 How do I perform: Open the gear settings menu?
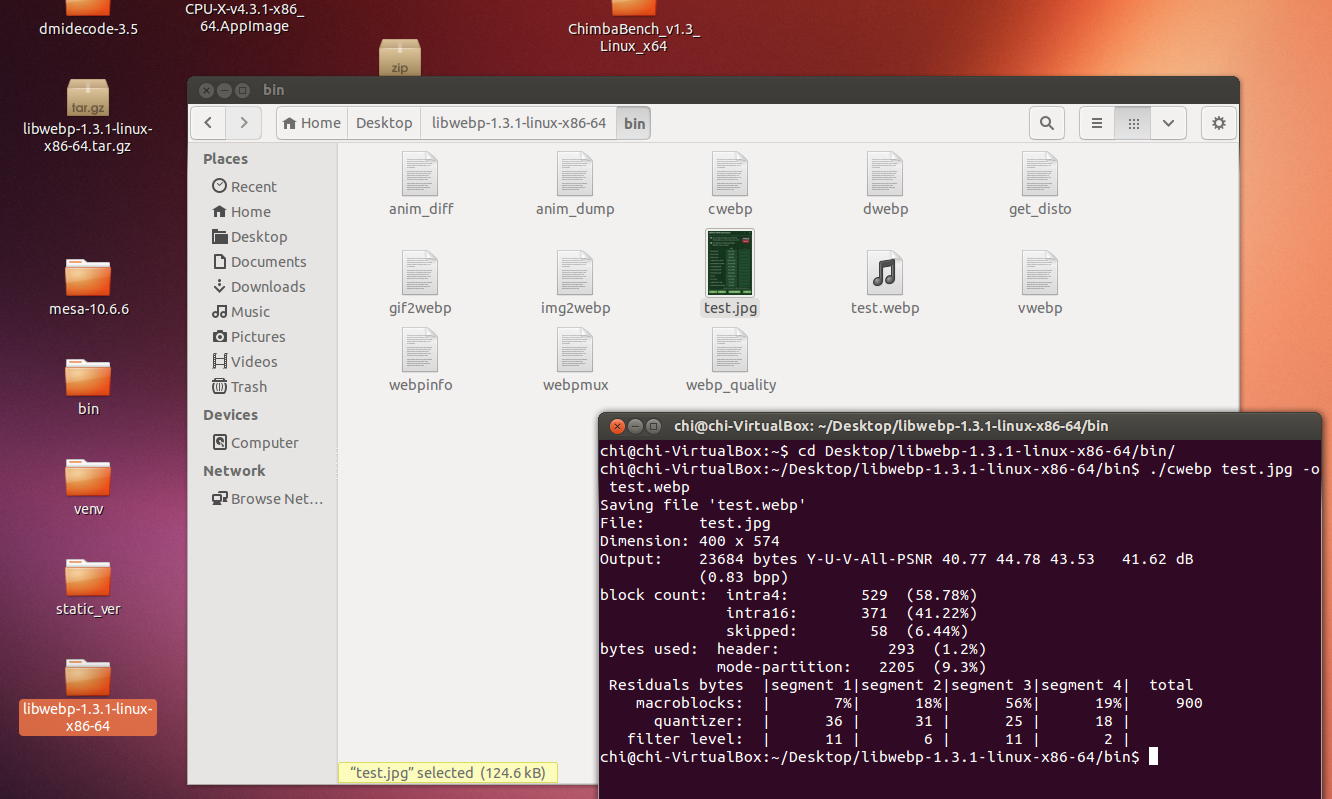(x=1218, y=123)
